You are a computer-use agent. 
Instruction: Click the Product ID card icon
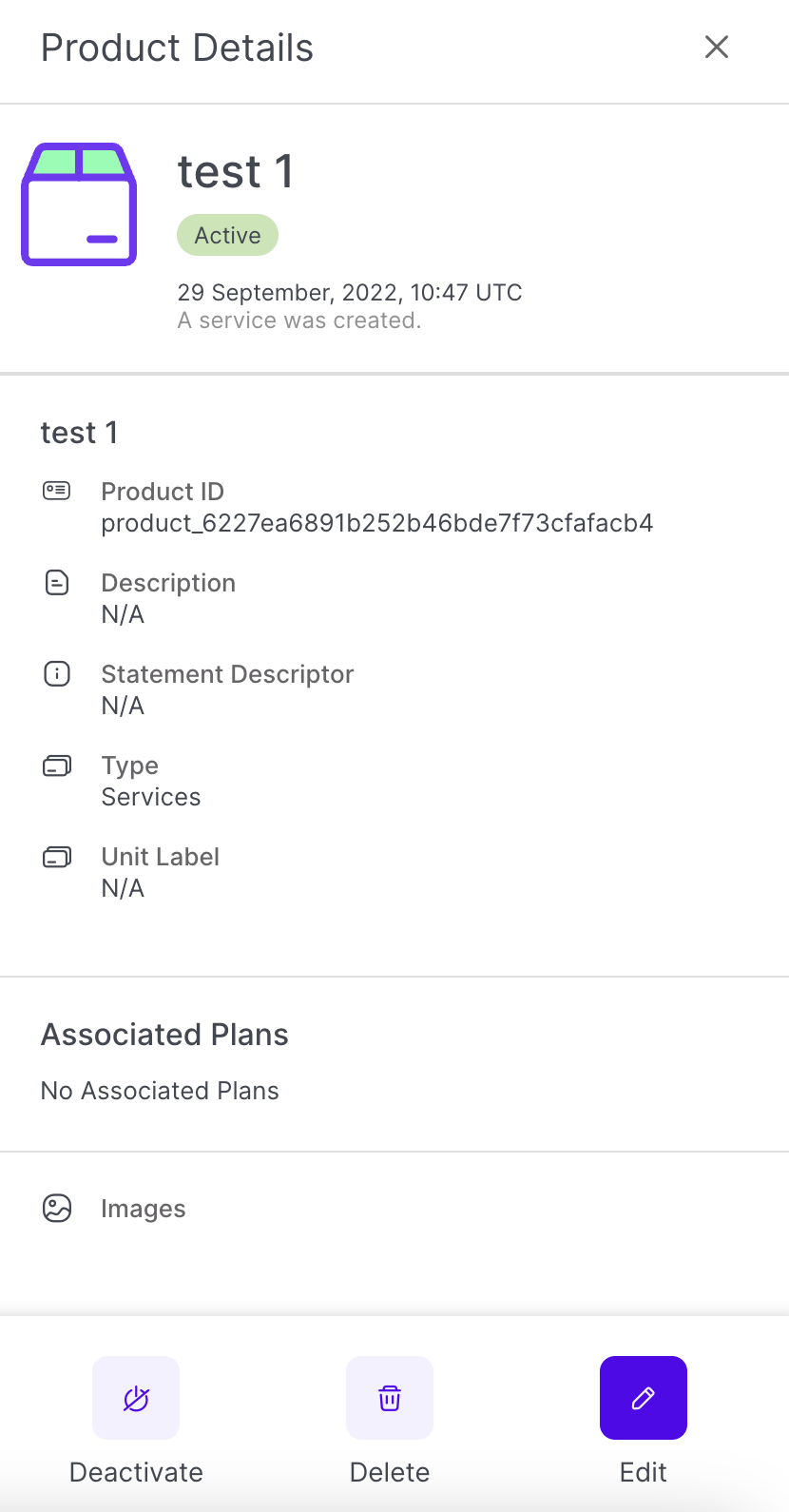[57, 491]
